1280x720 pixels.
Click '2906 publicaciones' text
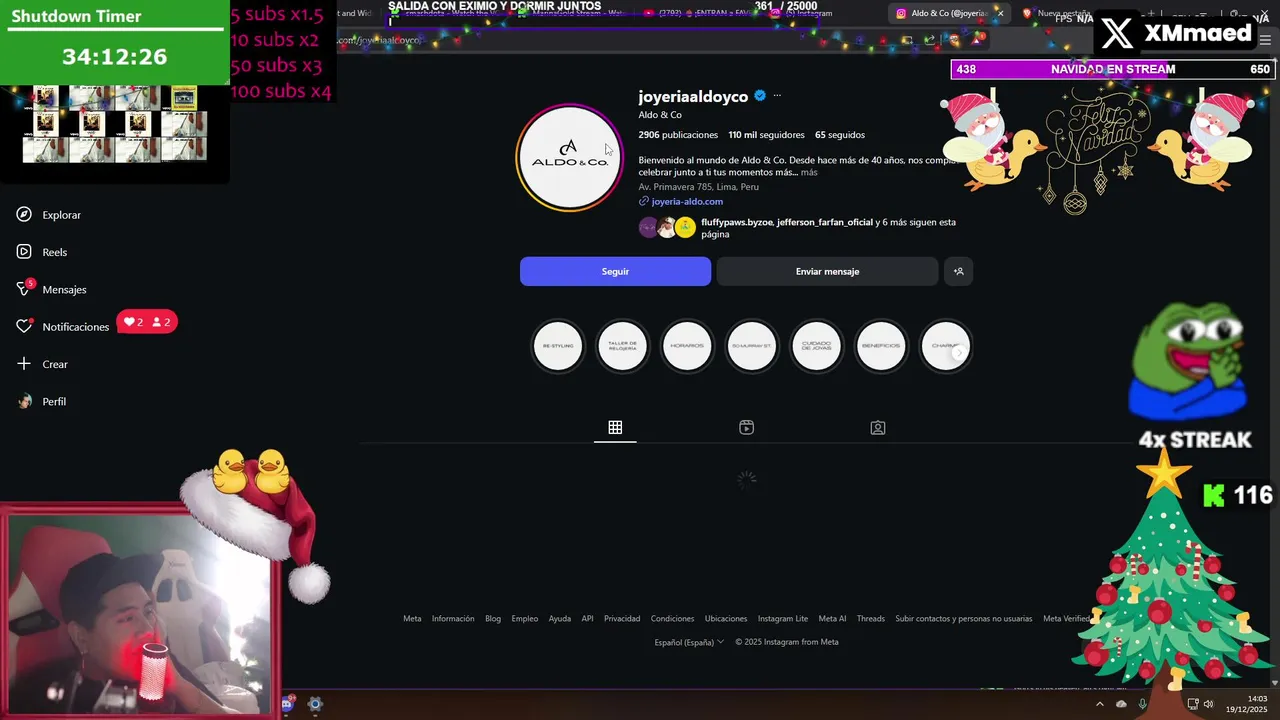point(678,135)
